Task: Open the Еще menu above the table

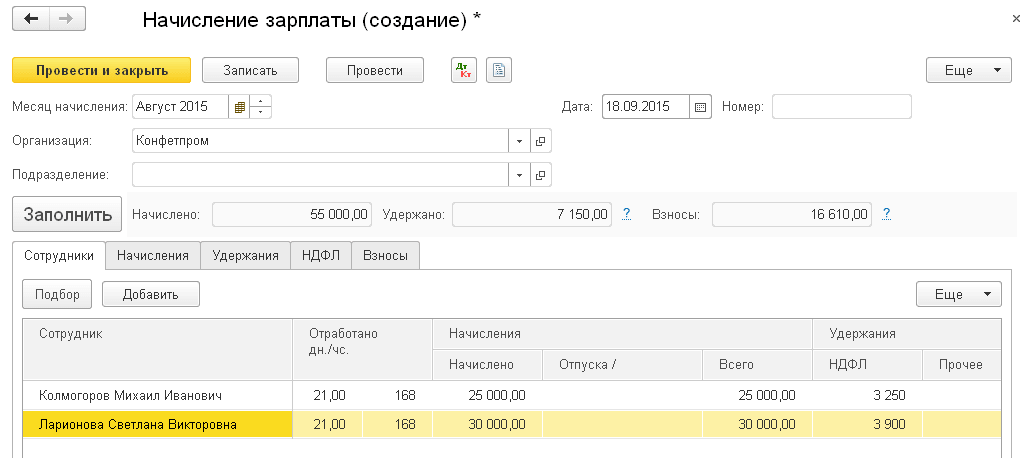Action: pos(959,294)
